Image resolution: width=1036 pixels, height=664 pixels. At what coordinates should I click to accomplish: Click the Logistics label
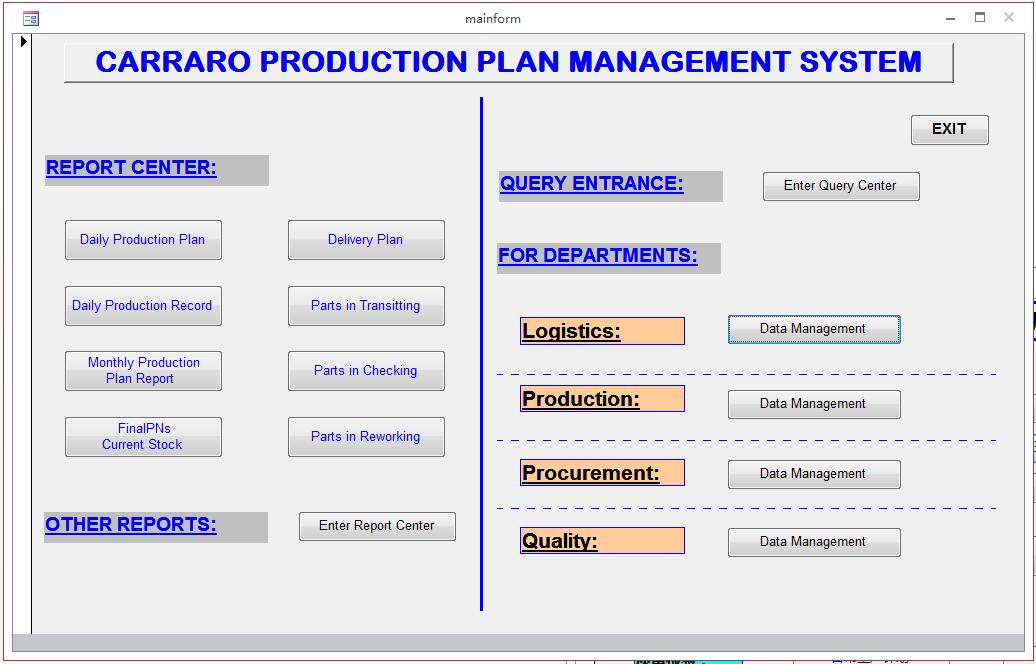602,331
